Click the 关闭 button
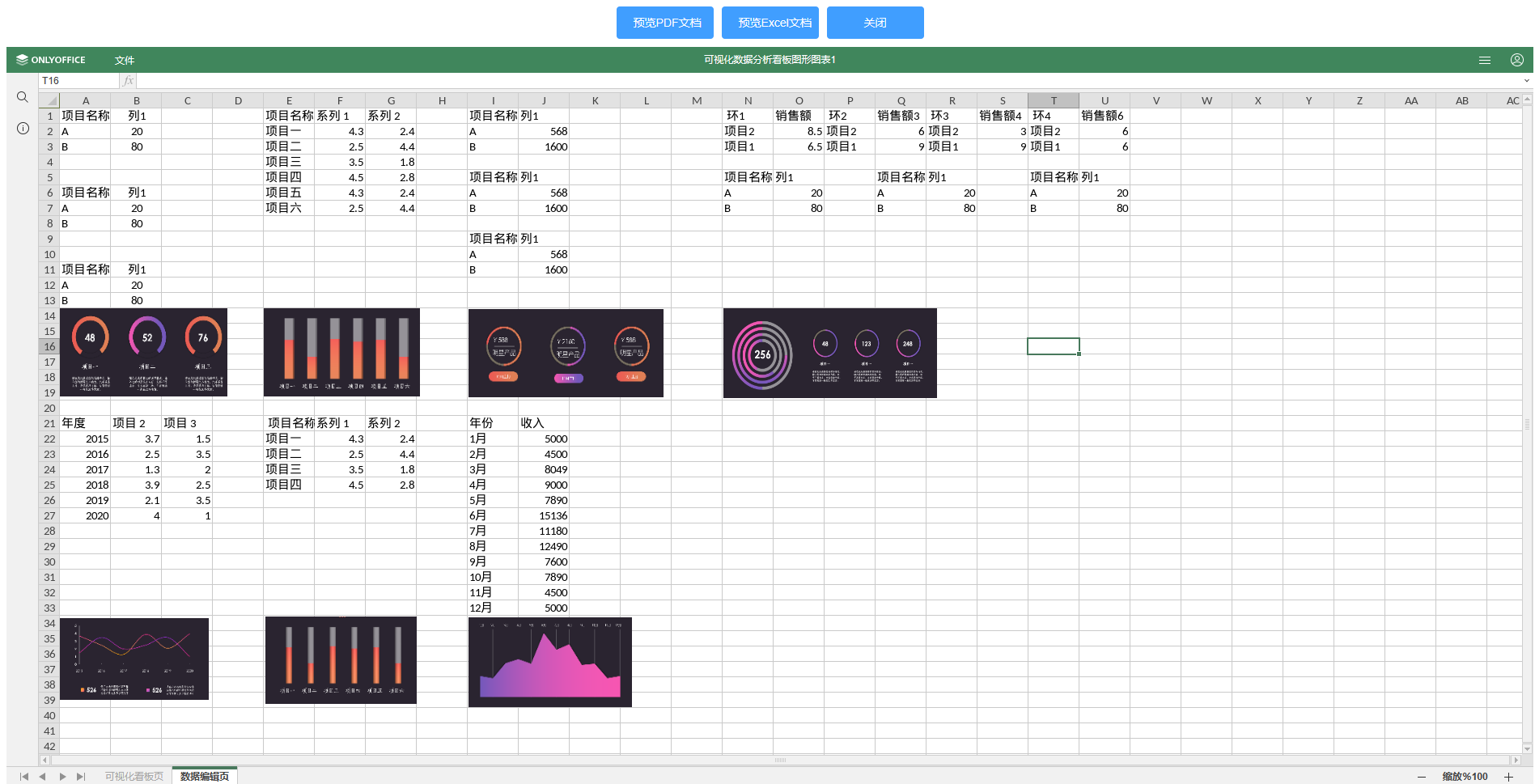 pos(876,23)
